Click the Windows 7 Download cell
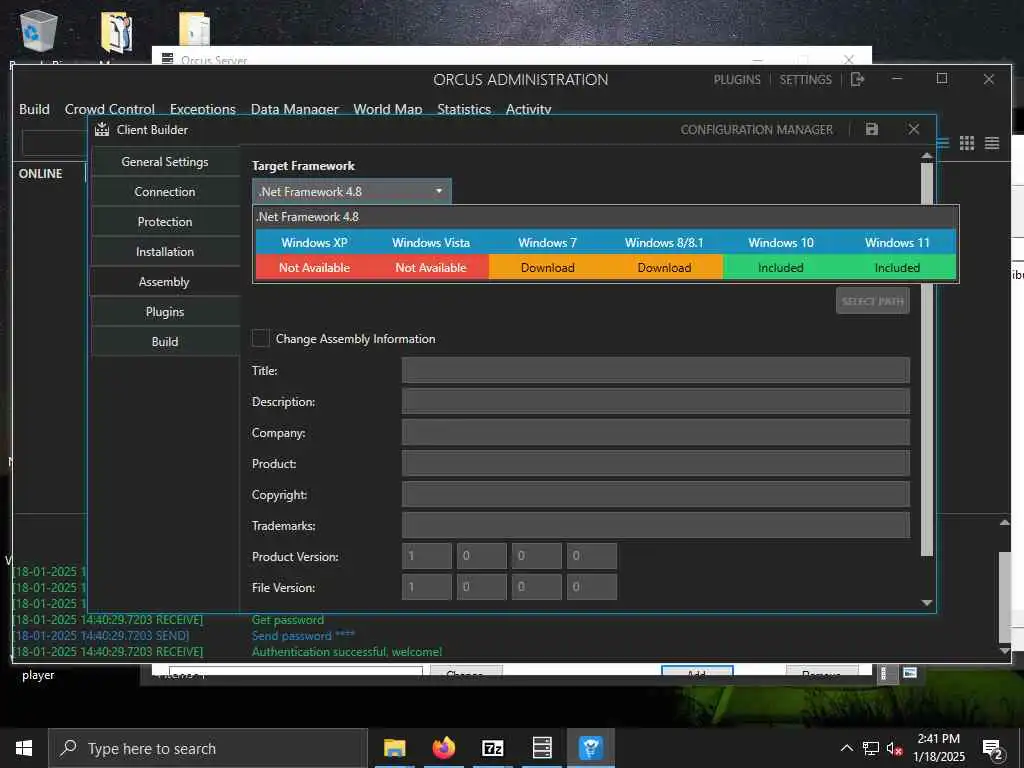This screenshot has width=1024, height=768. [x=547, y=267]
